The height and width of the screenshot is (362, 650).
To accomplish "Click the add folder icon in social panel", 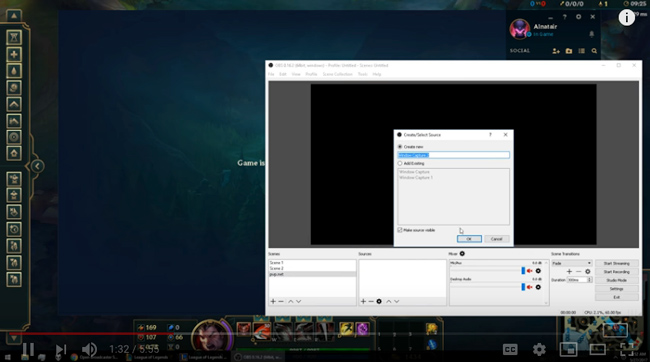I will [x=569, y=51].
